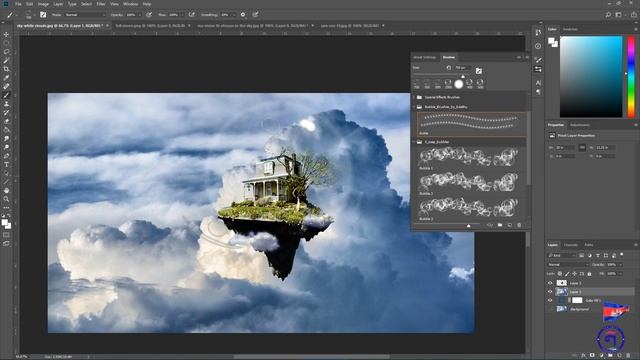Open the Filter menu

[x=101, y=4]
